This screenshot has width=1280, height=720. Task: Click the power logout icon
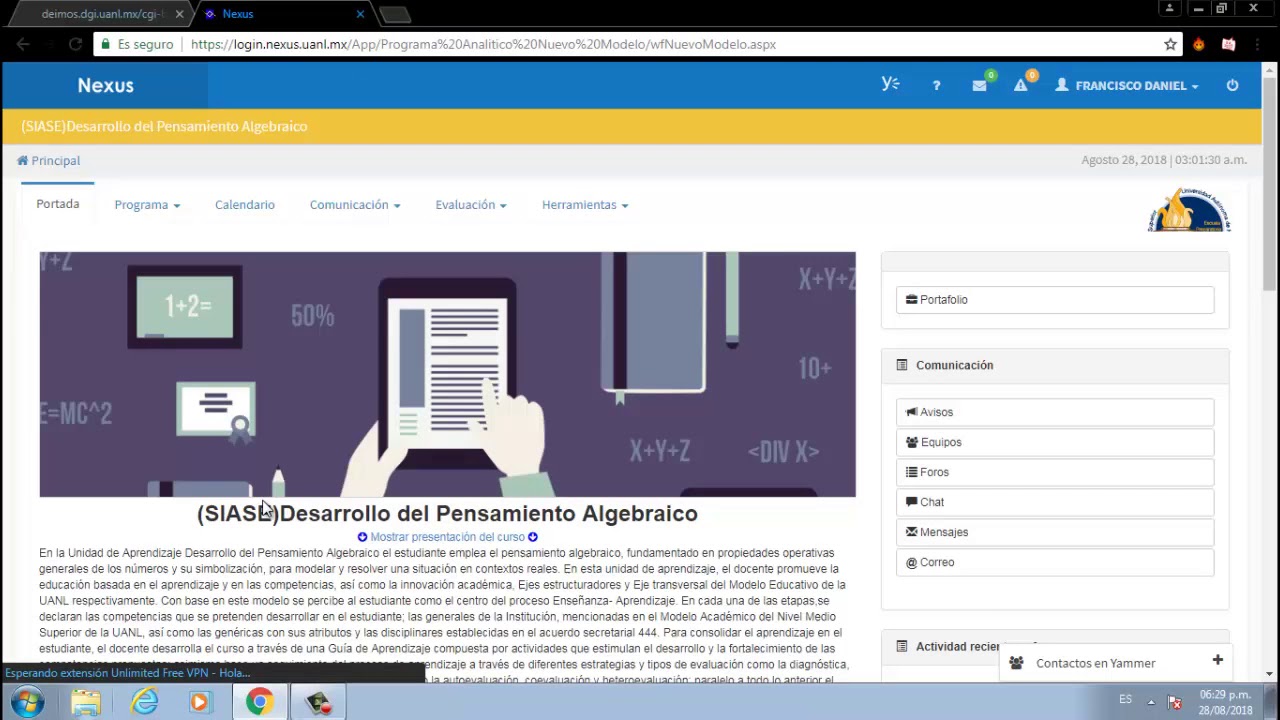[x=1232, y=85]
